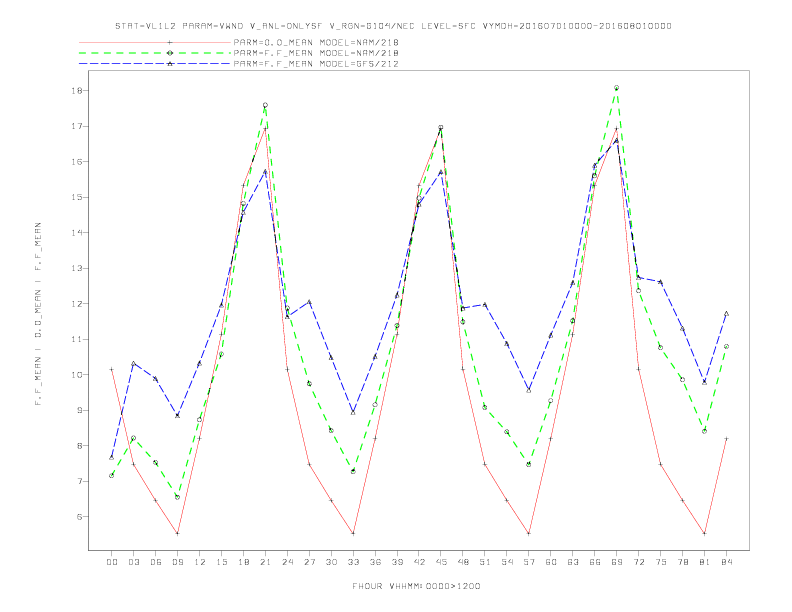Click blue triangle data point at hour 57

(529, 390)
